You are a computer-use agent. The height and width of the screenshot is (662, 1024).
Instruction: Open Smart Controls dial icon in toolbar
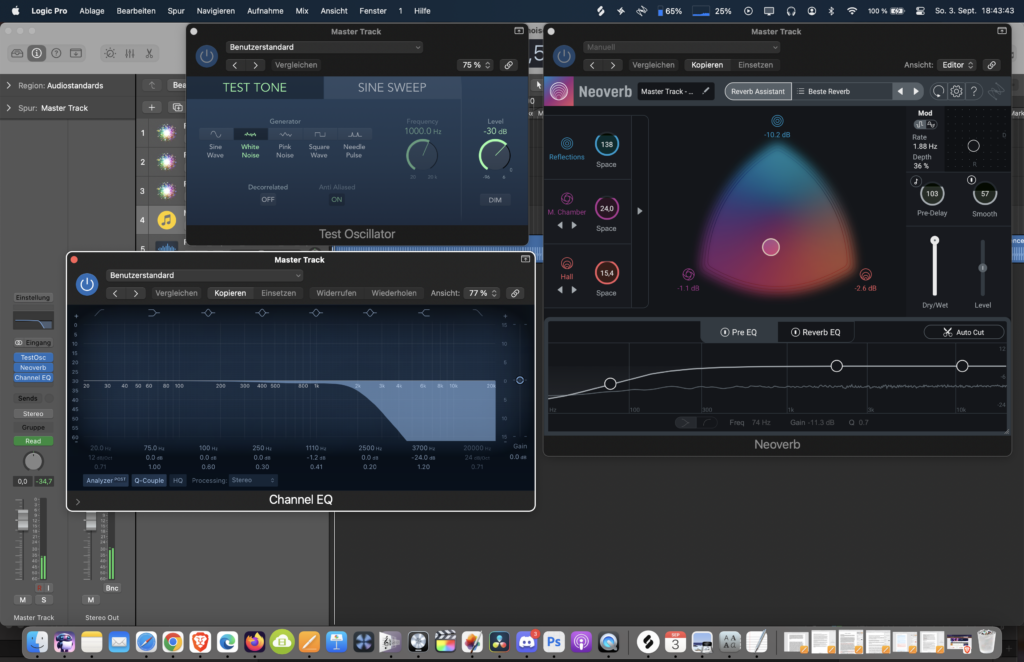(x=110, y=53)
